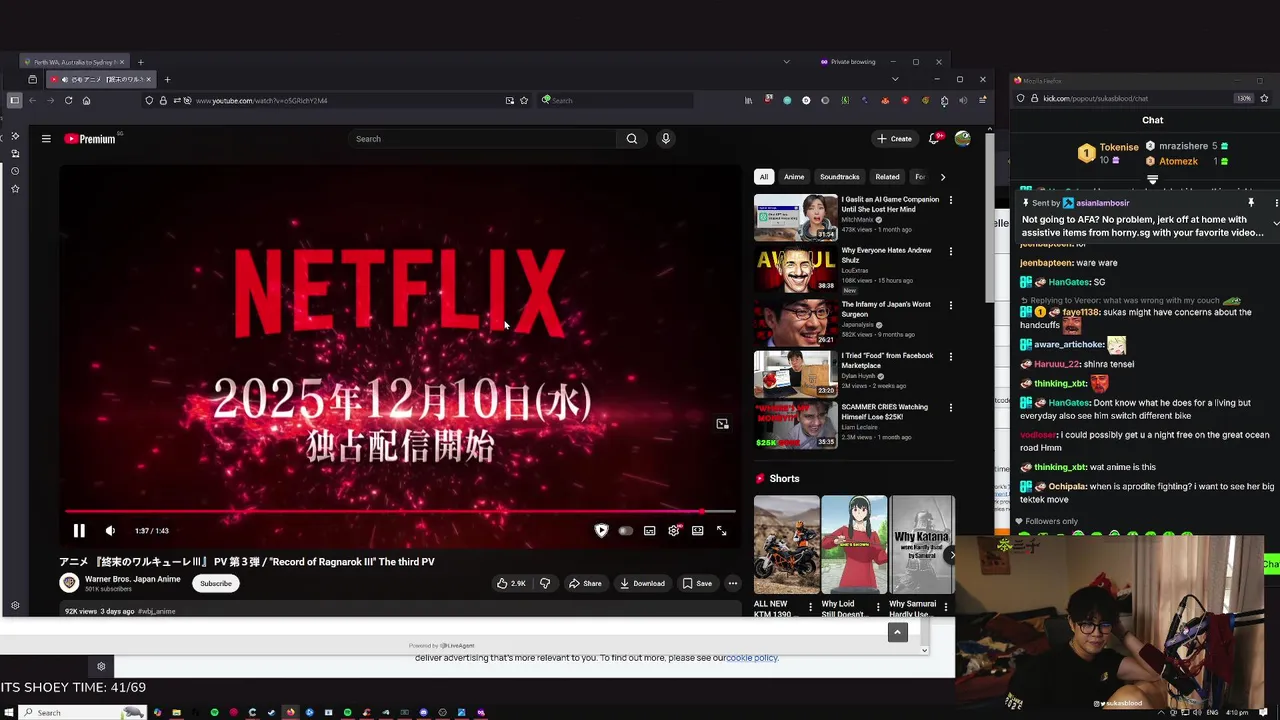Open options for 'I Gaslit an AI' video
Image resolution: width=1280 pixels, height=720 pixels.
[950, 200]
